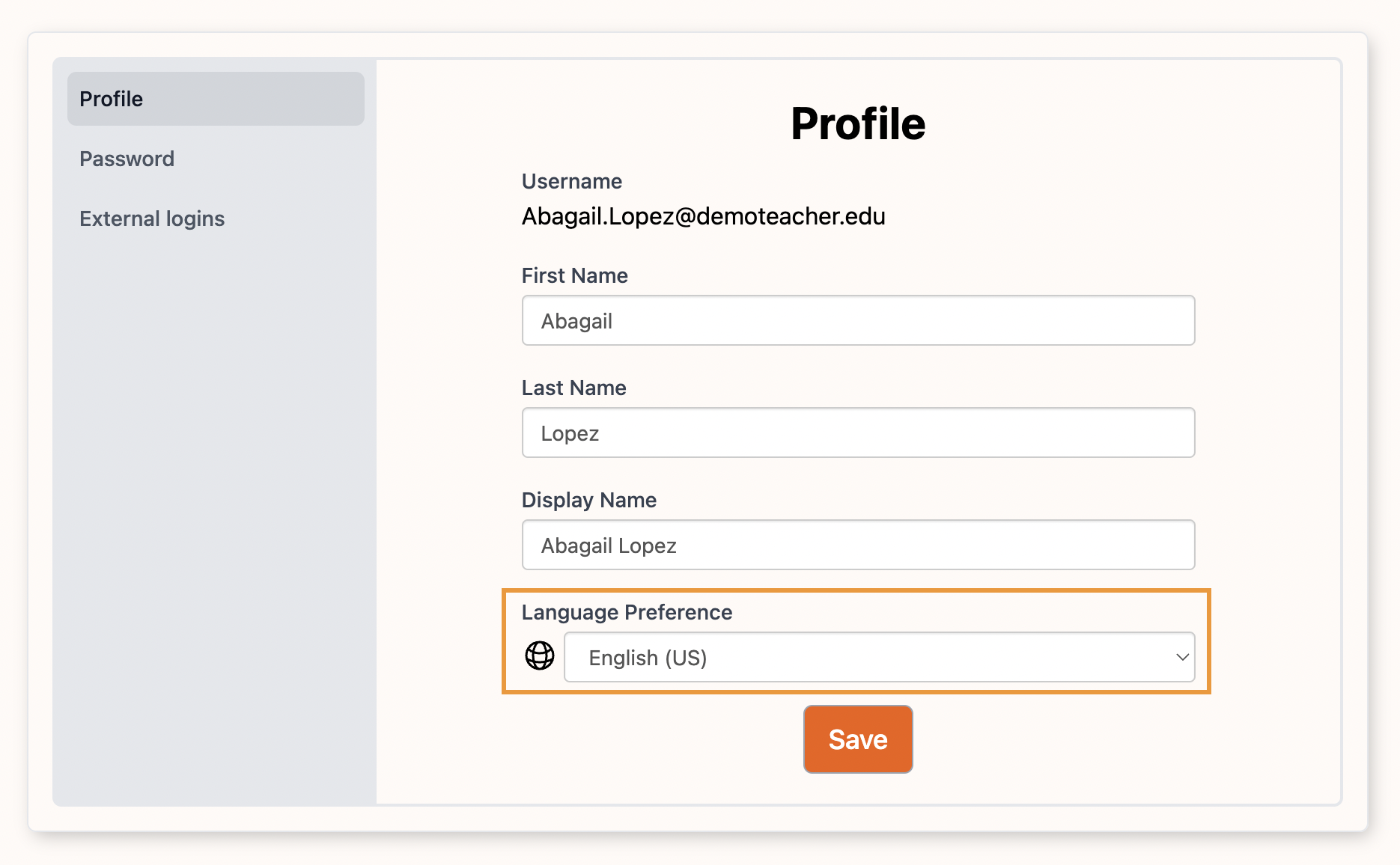This screenshot has height=865, width=1400.
Task: Click the username email Abagail.Lopez@demoteacher.edu
Action: (x=703, y=216)
